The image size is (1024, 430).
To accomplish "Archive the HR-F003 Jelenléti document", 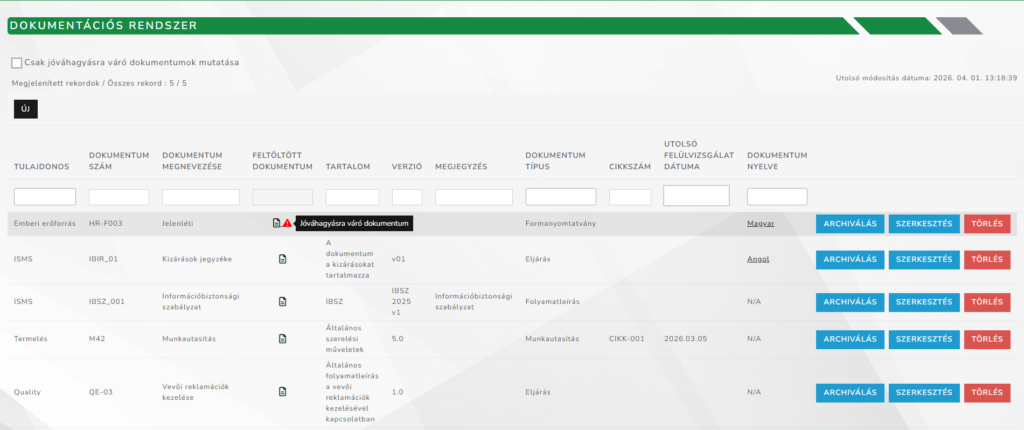I will point(849,223).
